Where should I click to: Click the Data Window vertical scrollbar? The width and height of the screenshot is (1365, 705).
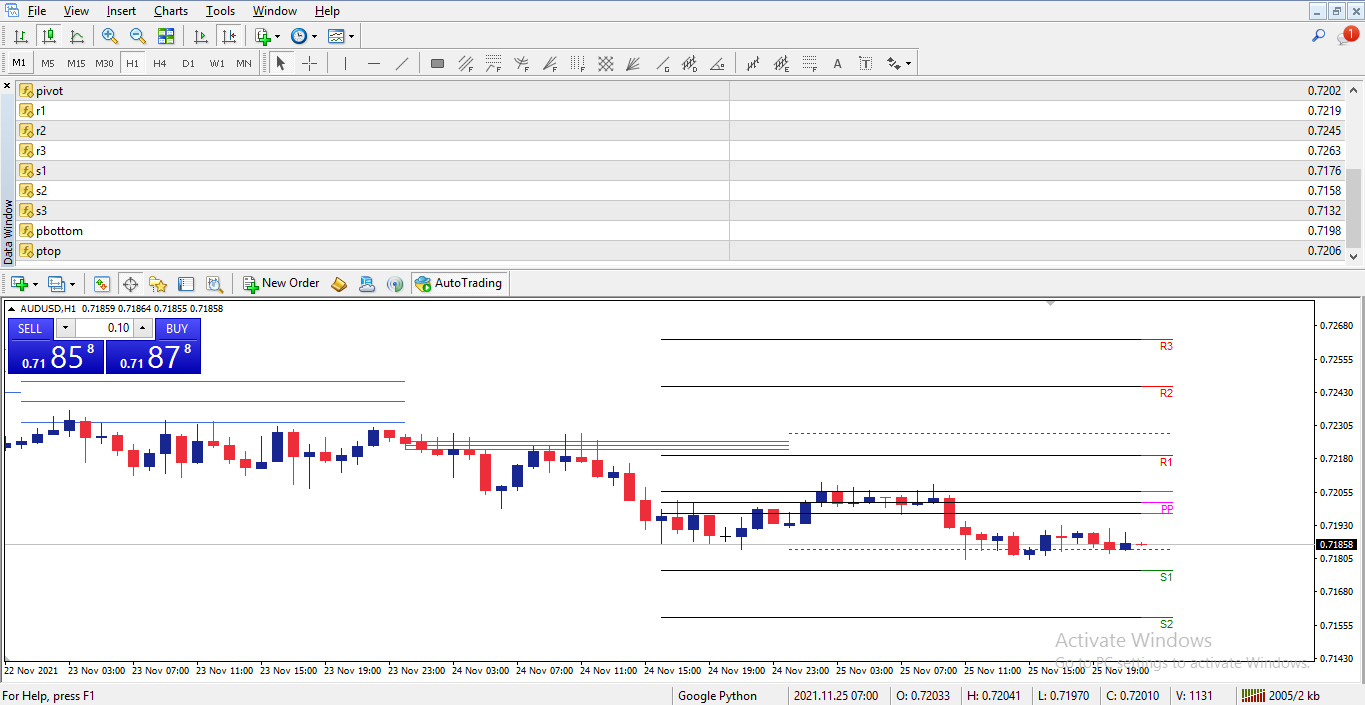[x=1355, y=171]
